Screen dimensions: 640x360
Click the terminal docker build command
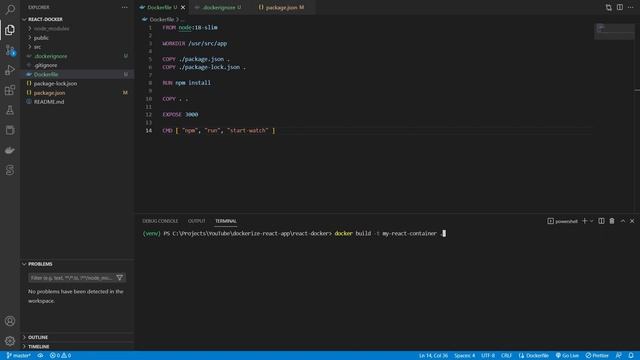point(389,233)
